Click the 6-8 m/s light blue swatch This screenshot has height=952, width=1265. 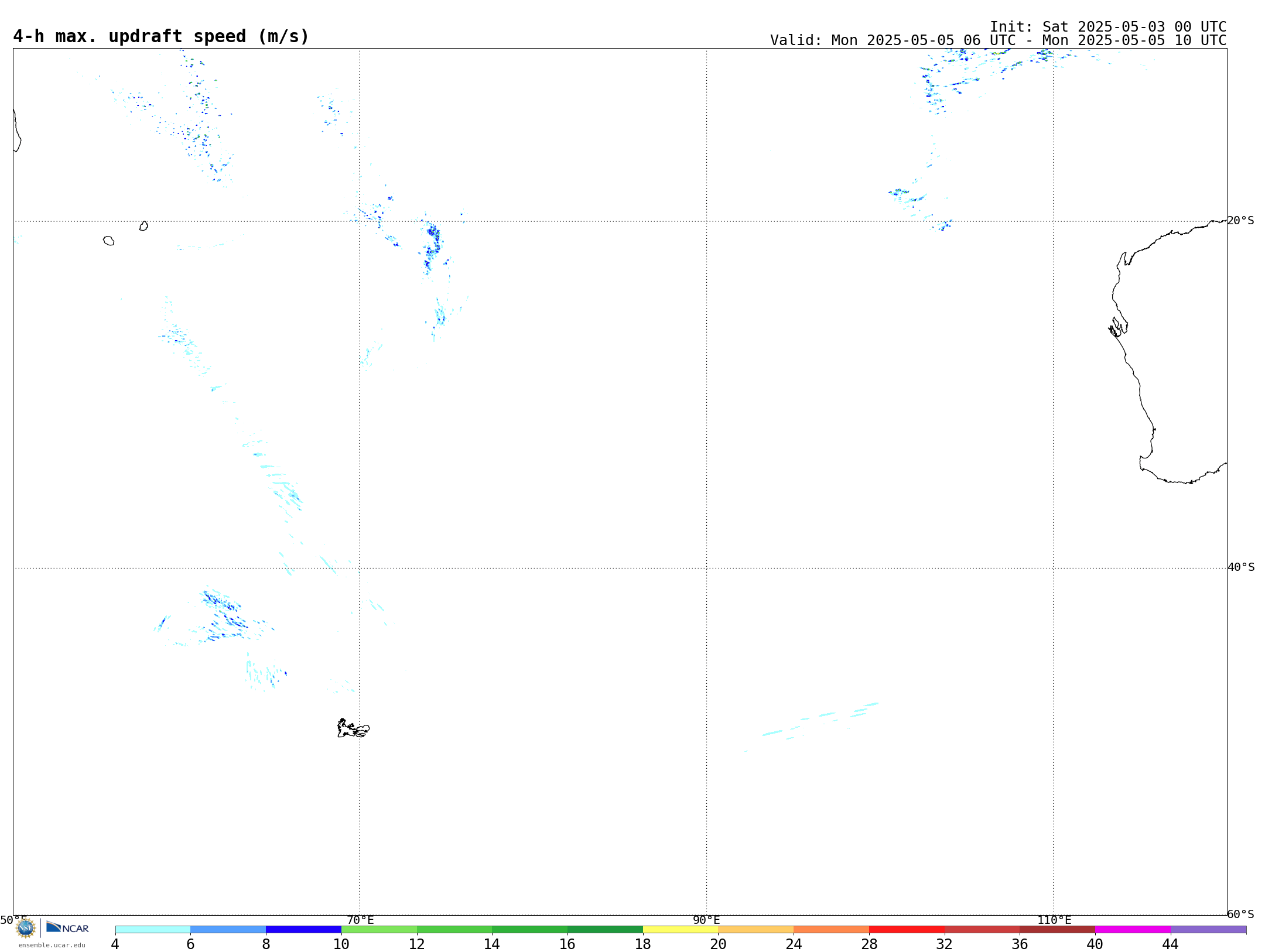[x=228, y=930]
